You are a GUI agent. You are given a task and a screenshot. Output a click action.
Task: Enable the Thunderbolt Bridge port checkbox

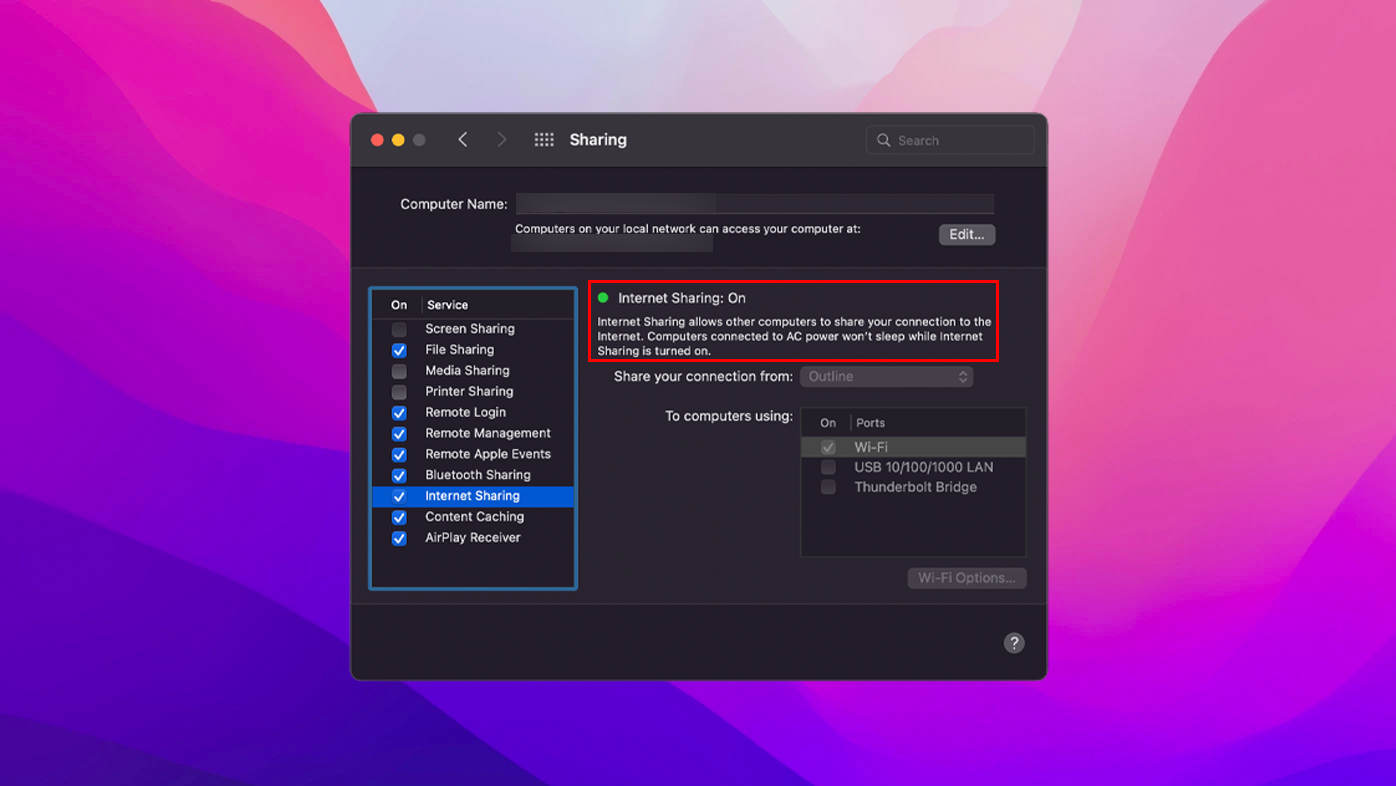click(x=828, y=487)
